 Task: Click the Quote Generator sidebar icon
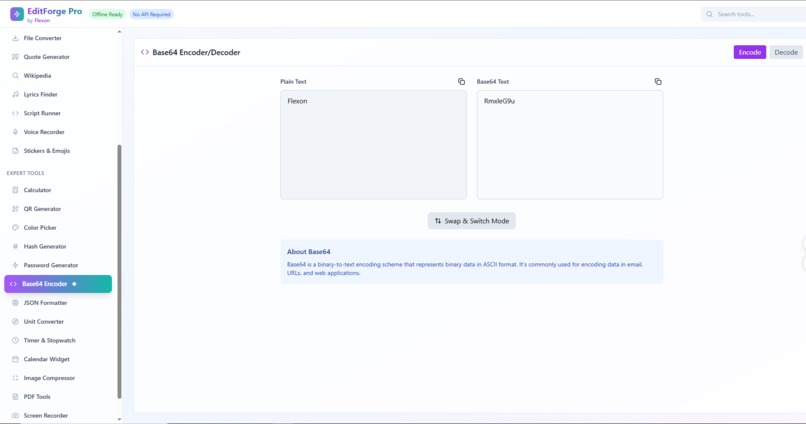point(15,57)
